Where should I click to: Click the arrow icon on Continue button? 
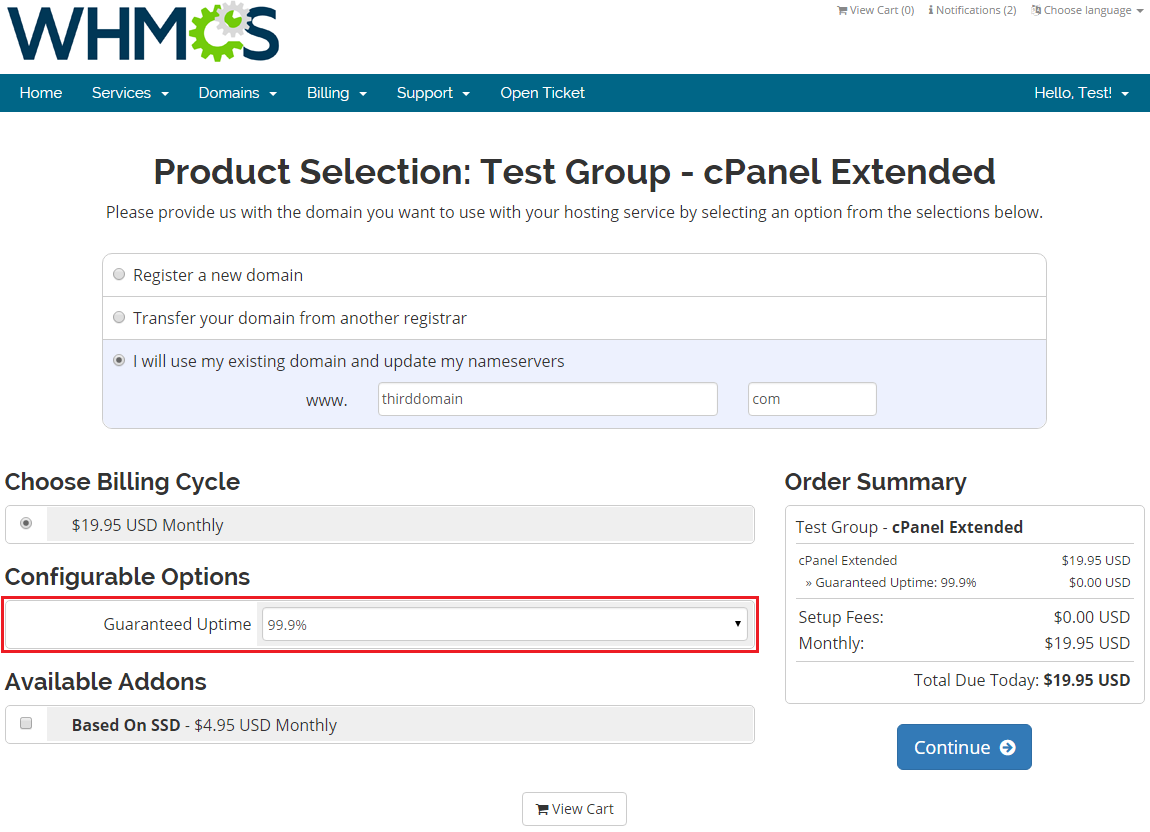(x=1008, y=747)
